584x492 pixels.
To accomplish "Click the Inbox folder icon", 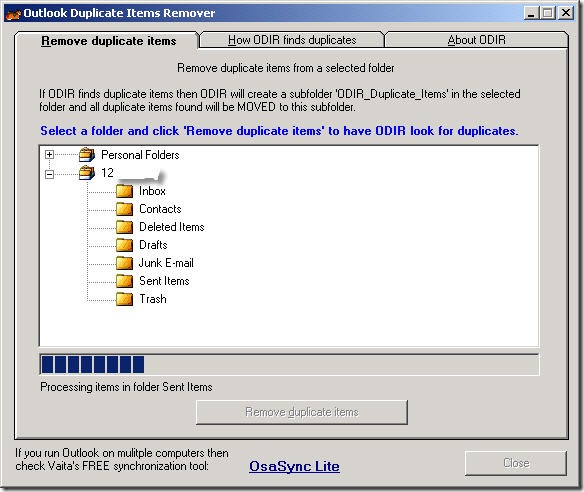I will 124,191.
